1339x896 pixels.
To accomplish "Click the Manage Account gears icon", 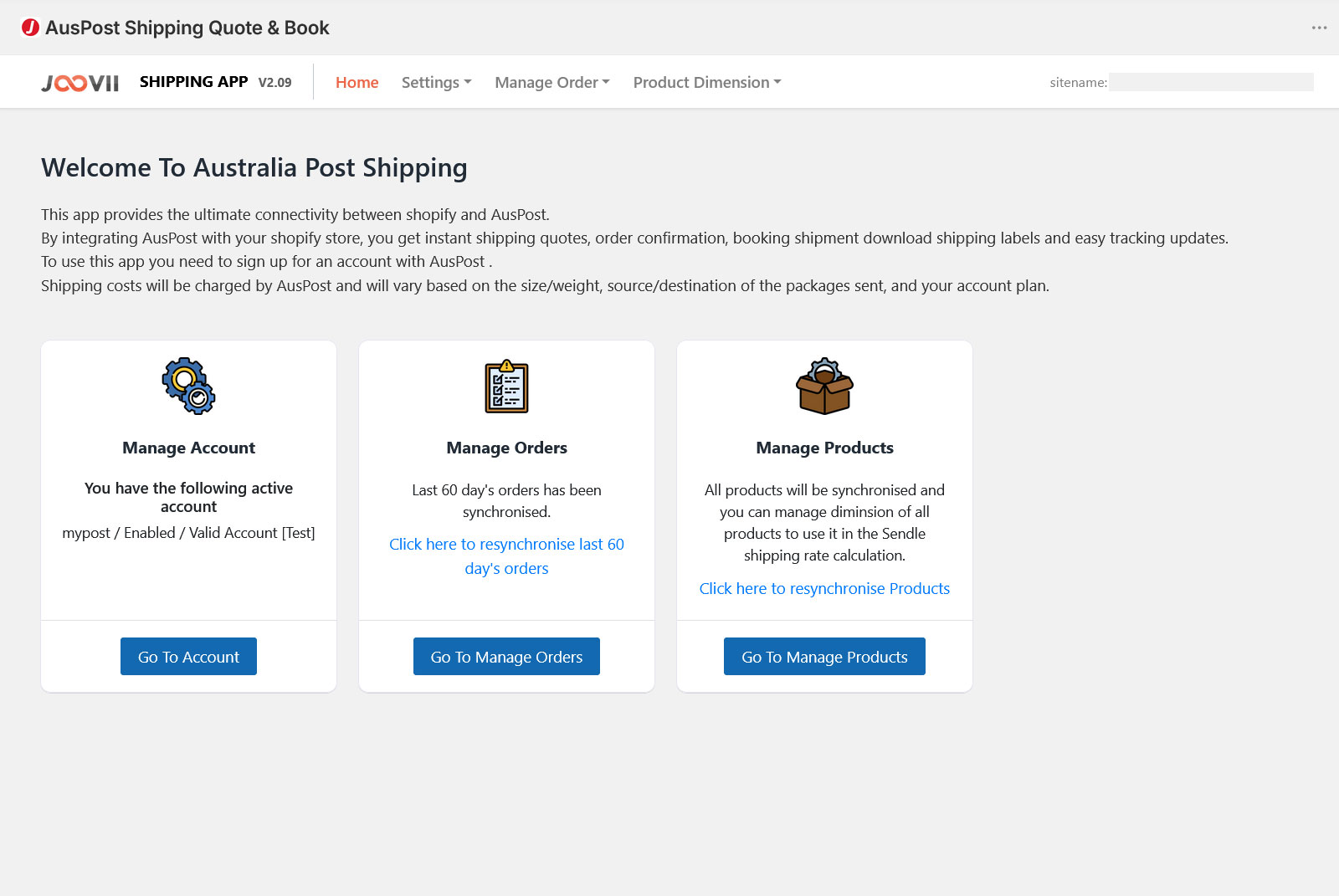I will [x=188, y=386].
